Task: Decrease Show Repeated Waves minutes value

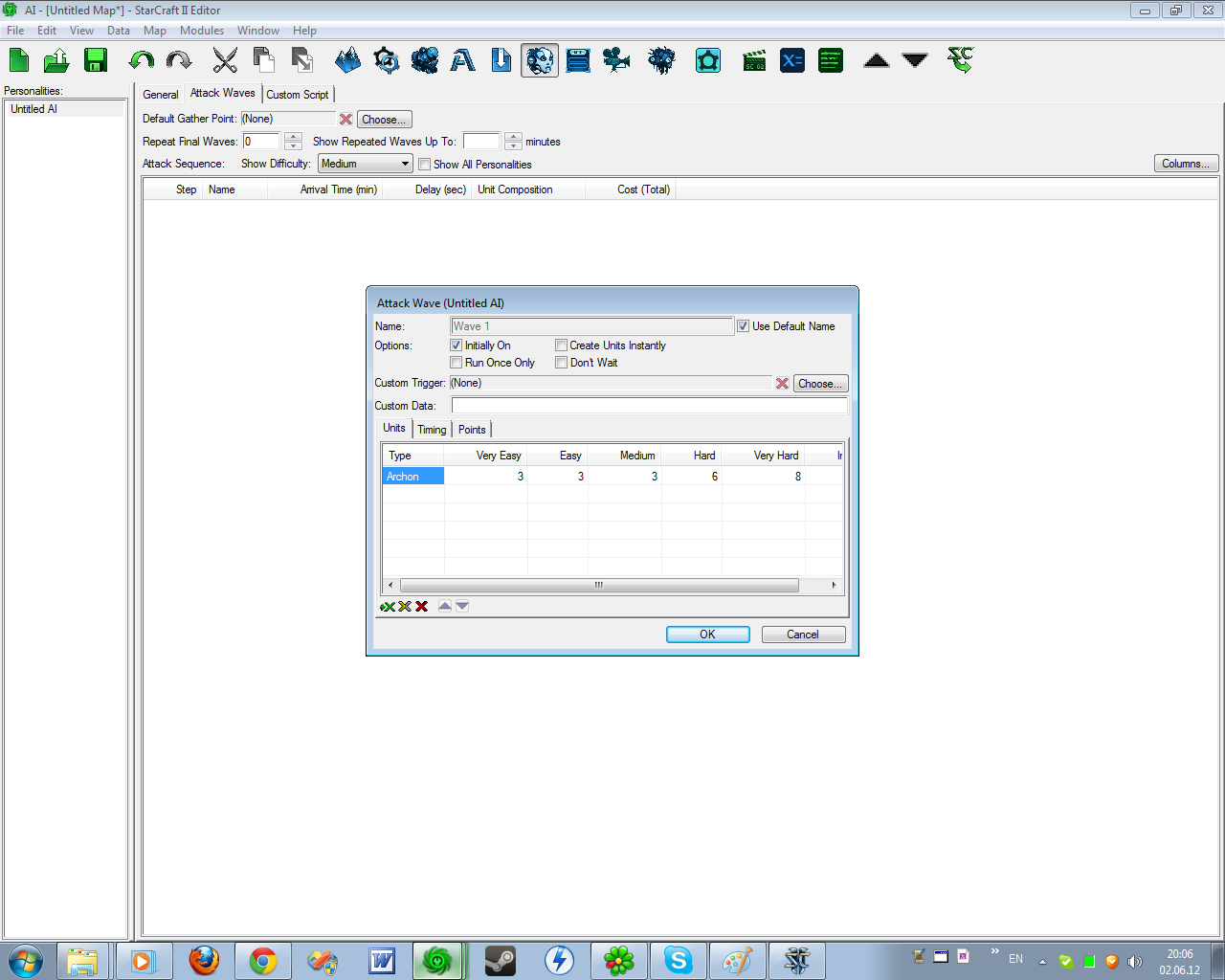Action: tap(513, 145)
